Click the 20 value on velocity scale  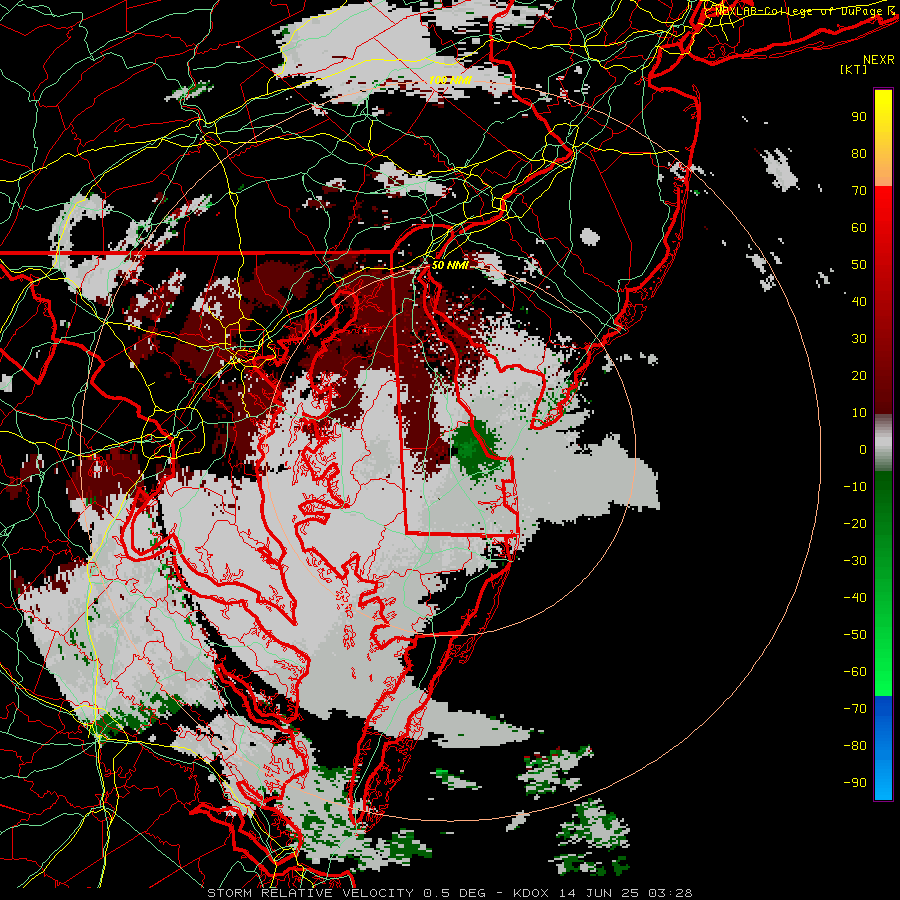pos(859,375)
